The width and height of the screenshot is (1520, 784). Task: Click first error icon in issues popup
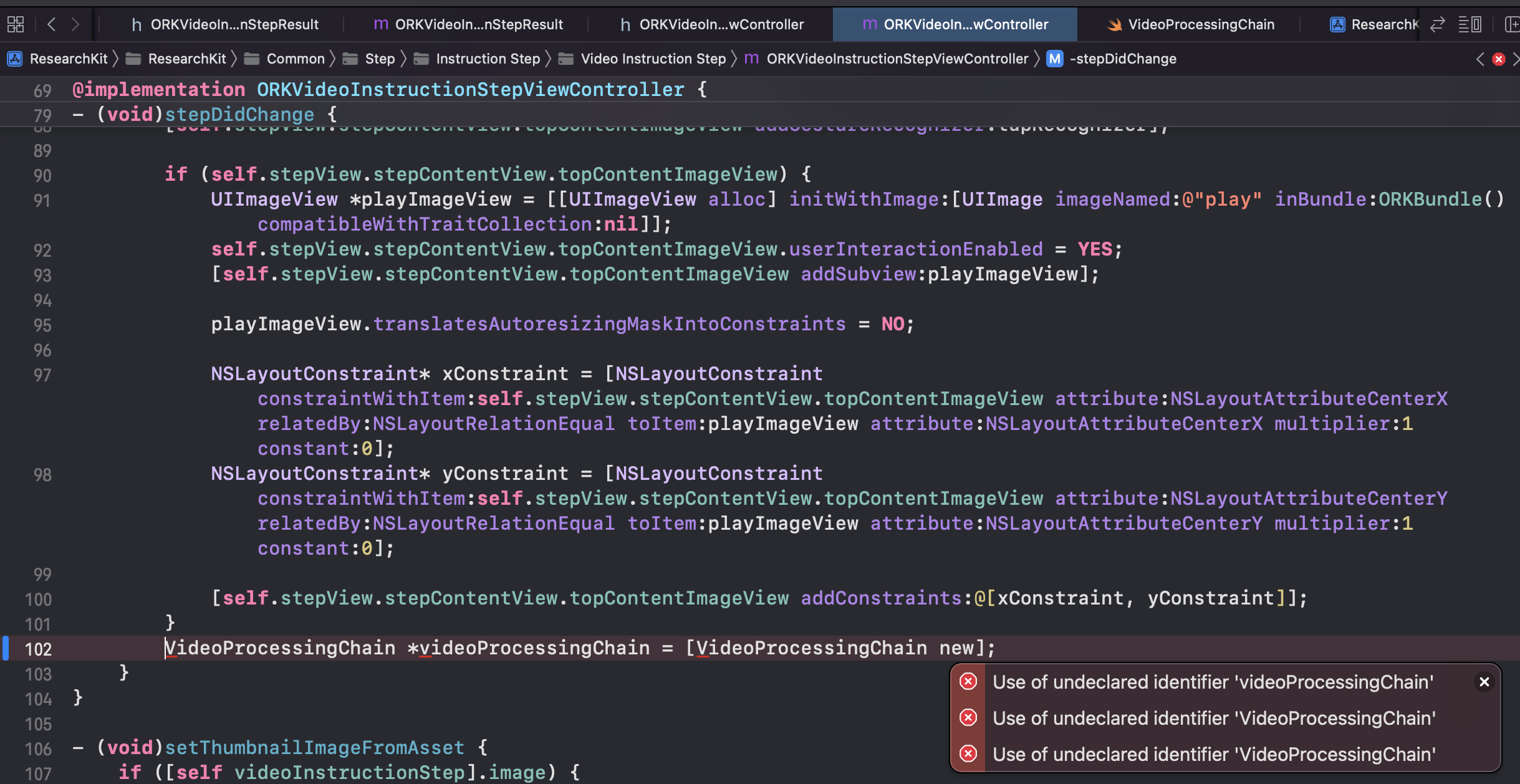pos(968,682)
